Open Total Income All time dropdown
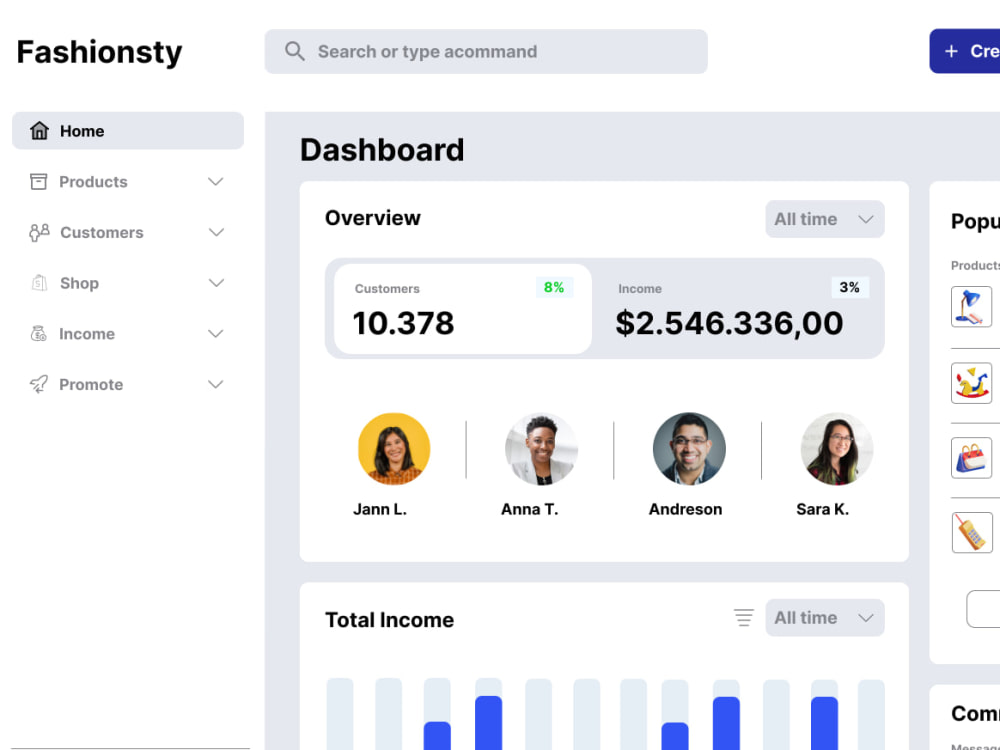1000x750 pixels. coord(825,617)
